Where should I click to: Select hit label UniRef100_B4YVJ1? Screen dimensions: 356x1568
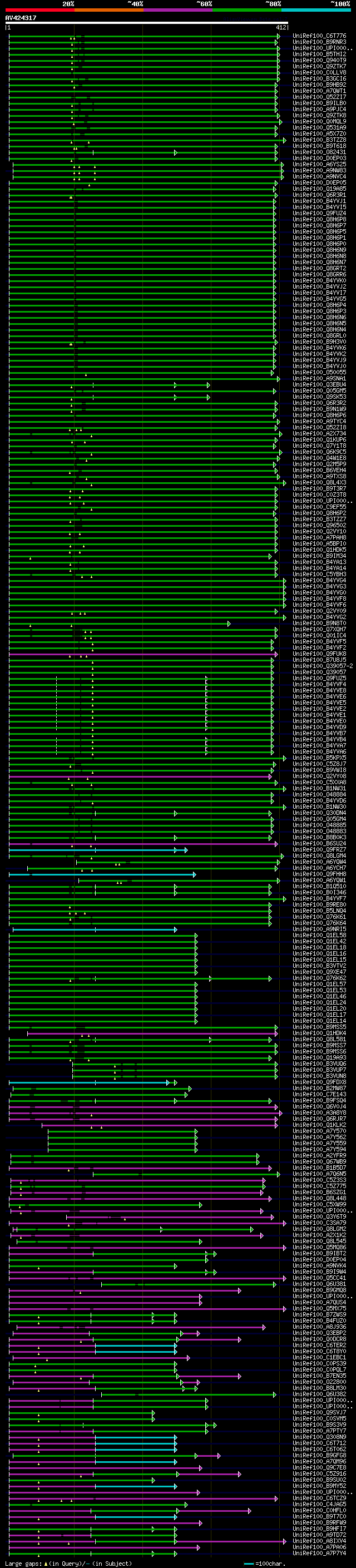tap(319, 201)
